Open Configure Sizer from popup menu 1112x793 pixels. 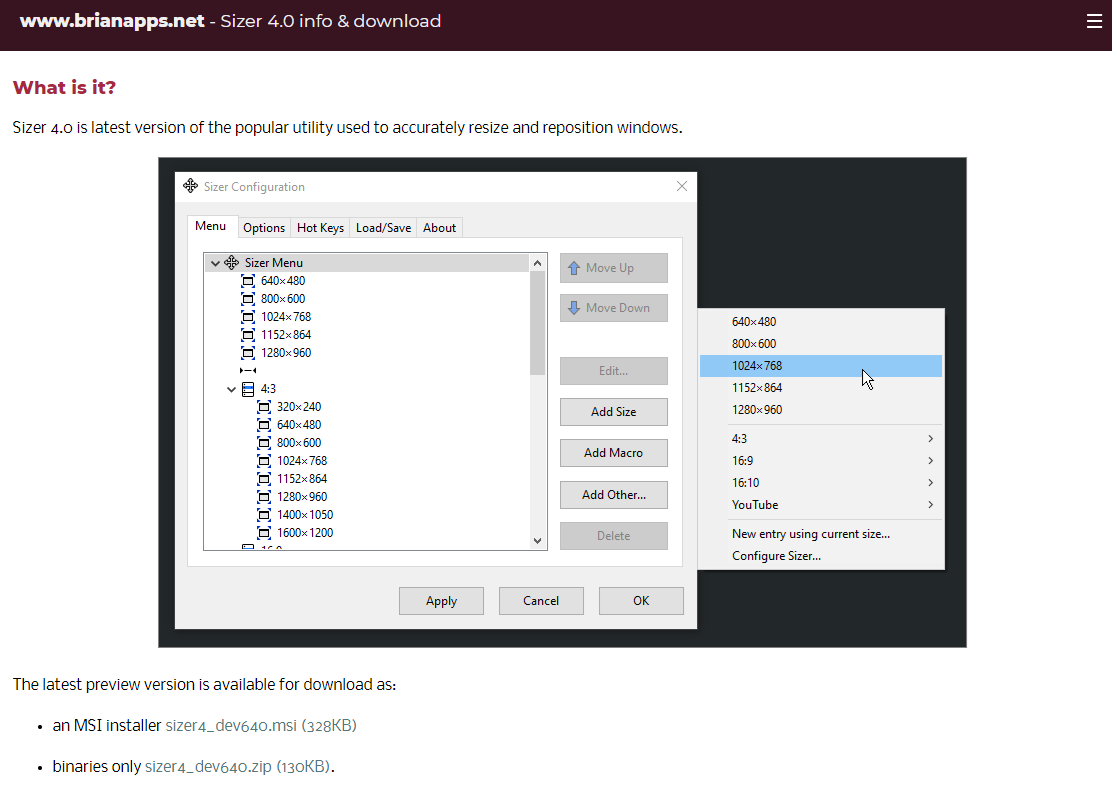coord(821,556)
